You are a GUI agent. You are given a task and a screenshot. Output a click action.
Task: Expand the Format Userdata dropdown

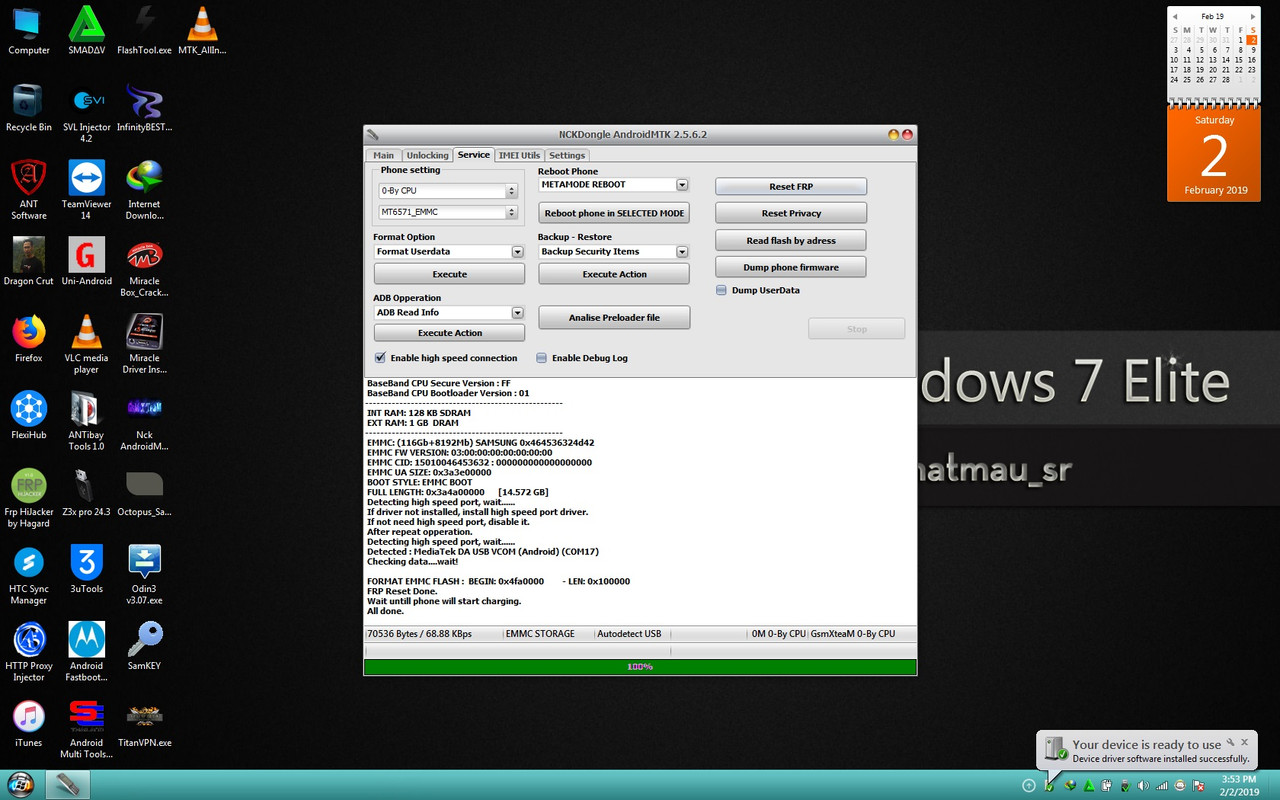517,252
